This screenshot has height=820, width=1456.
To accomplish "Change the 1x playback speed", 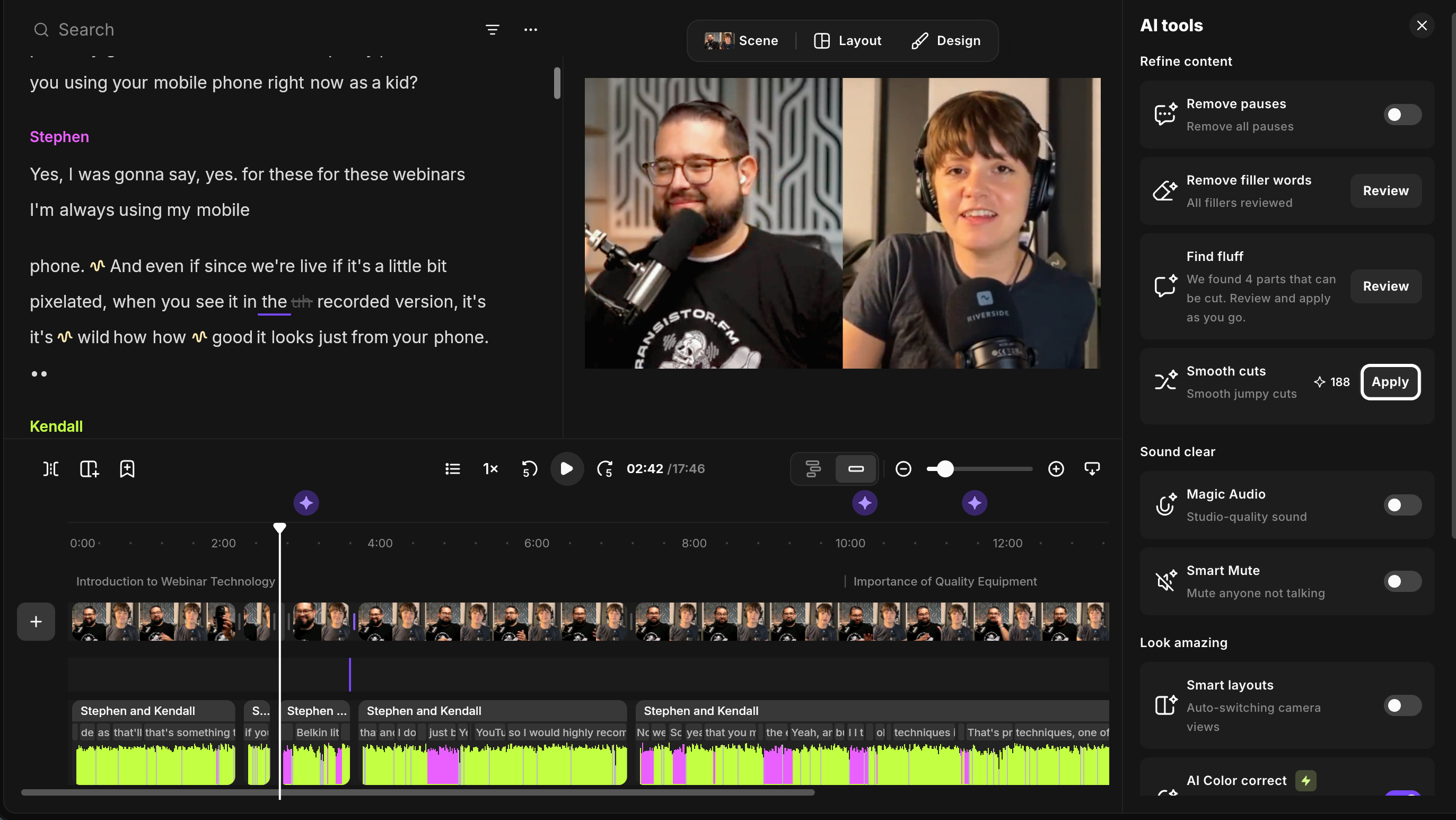I will (x=490, y=469).
